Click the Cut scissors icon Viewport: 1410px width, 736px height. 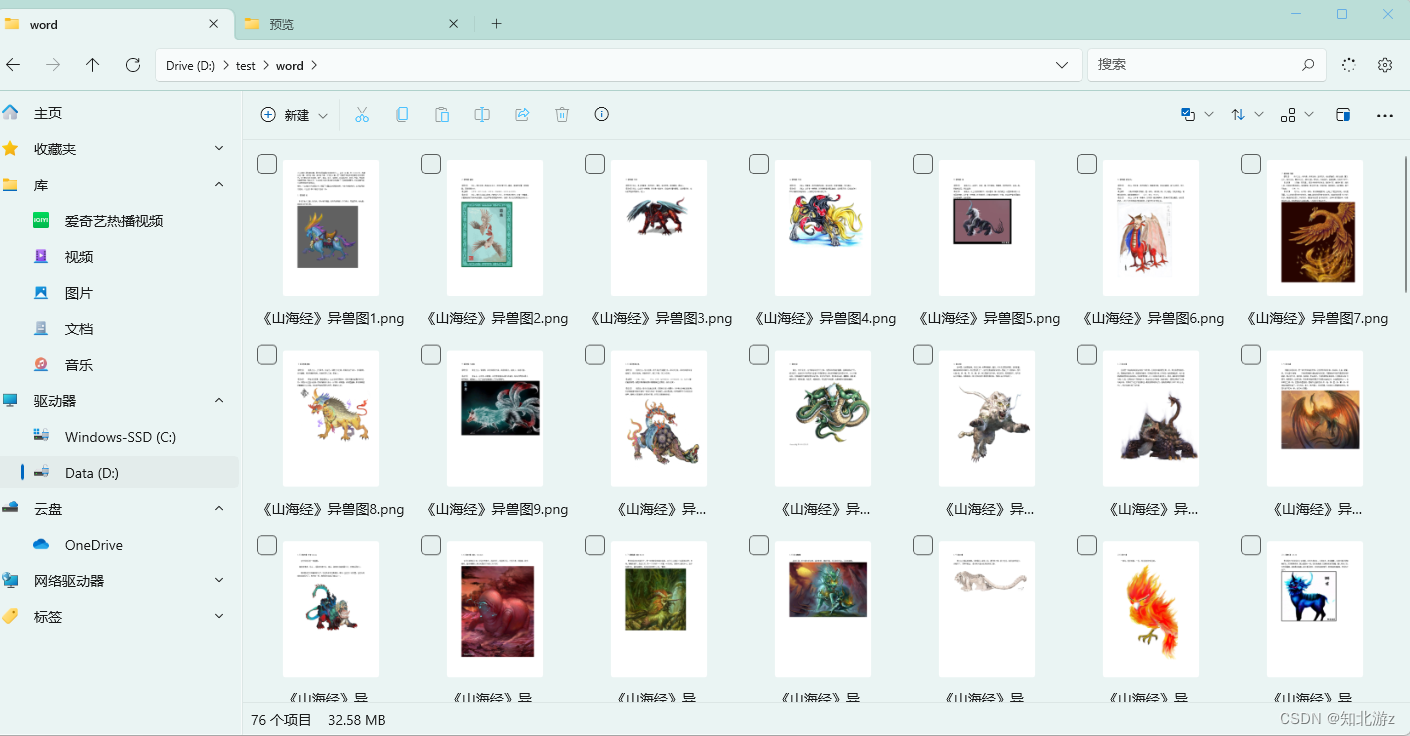[362, 115]
